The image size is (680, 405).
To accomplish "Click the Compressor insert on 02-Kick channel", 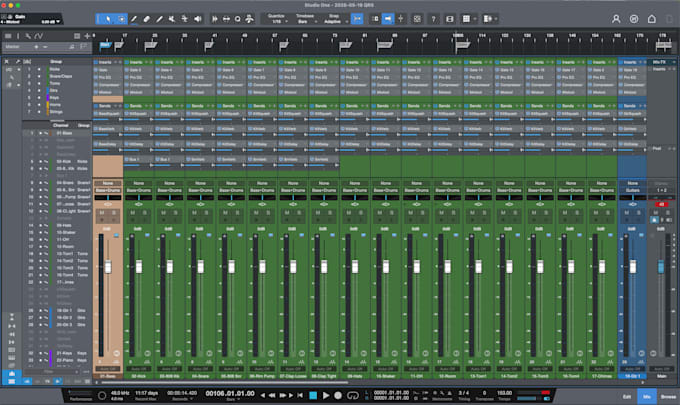I will [x=139, y=85].
